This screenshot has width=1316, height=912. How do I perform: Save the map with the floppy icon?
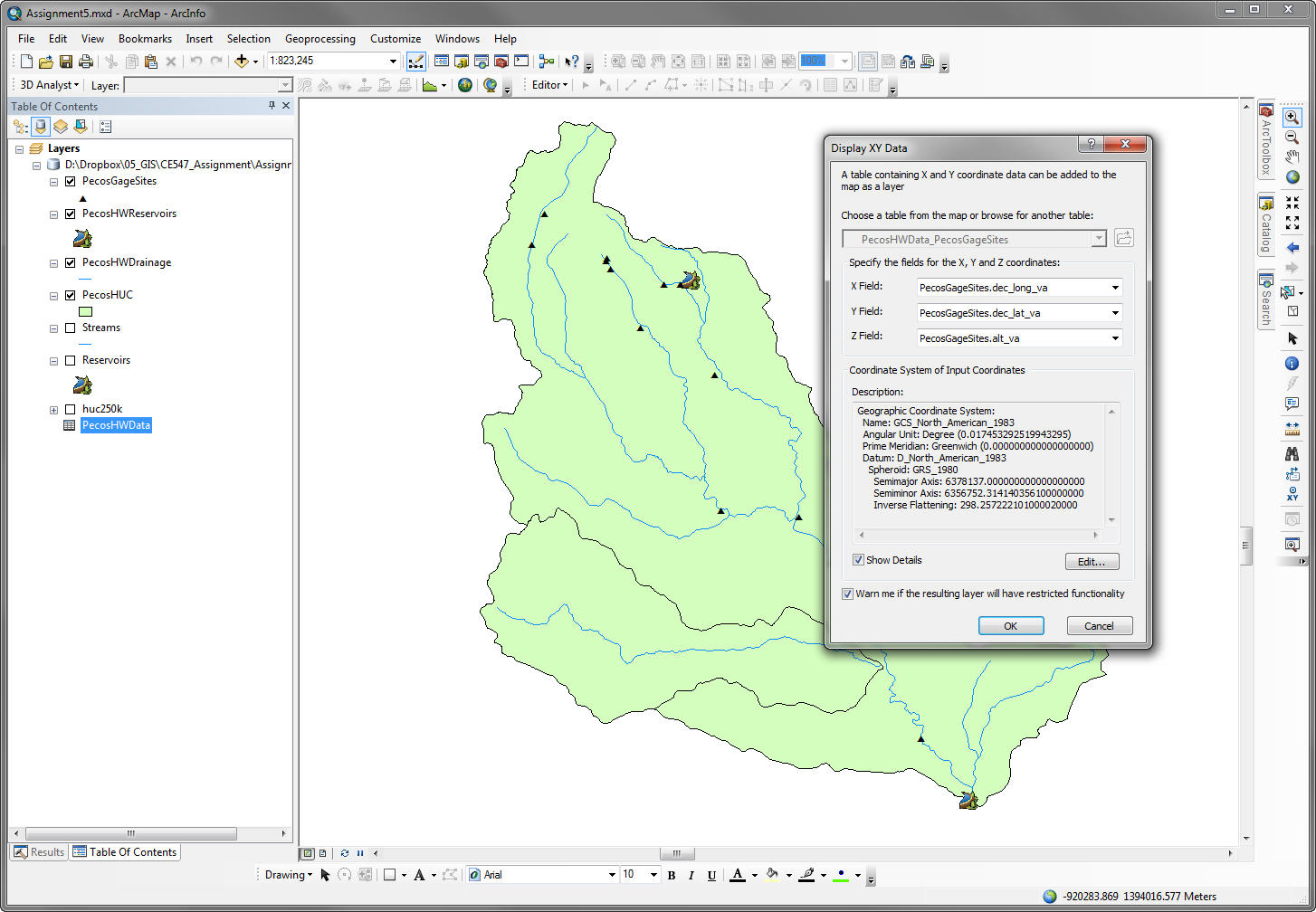click(65, 62)
